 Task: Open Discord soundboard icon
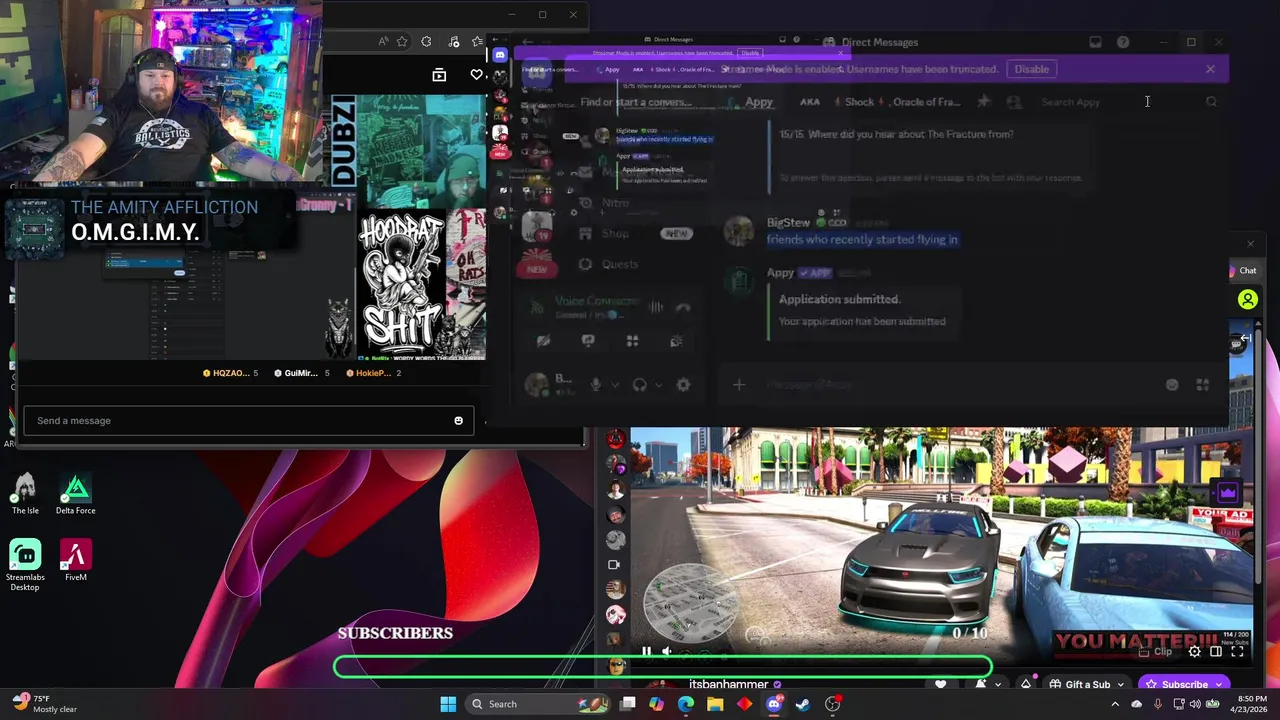(677, 341)
